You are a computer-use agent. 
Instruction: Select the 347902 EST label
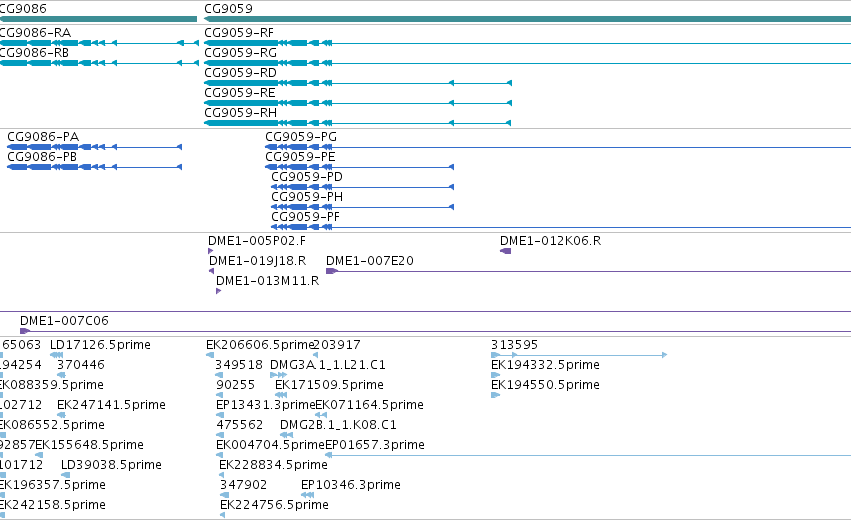(244, 486)
